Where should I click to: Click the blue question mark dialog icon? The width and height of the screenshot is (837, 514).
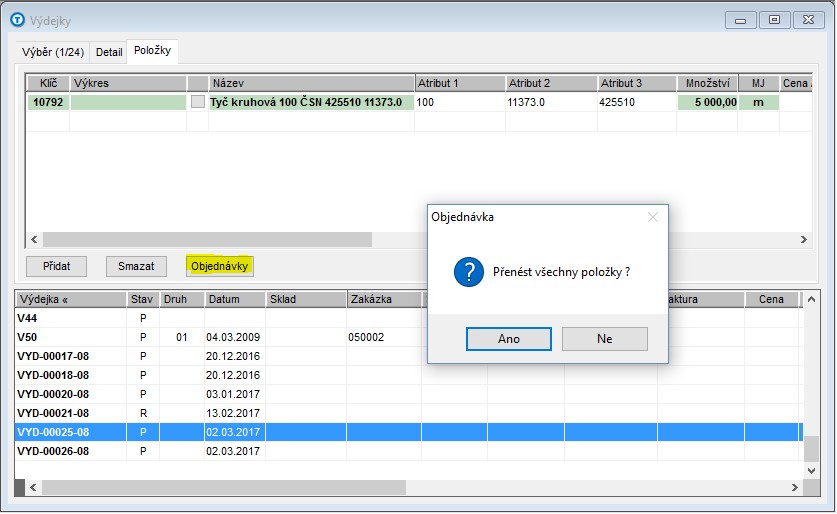(x=468, y=271)
